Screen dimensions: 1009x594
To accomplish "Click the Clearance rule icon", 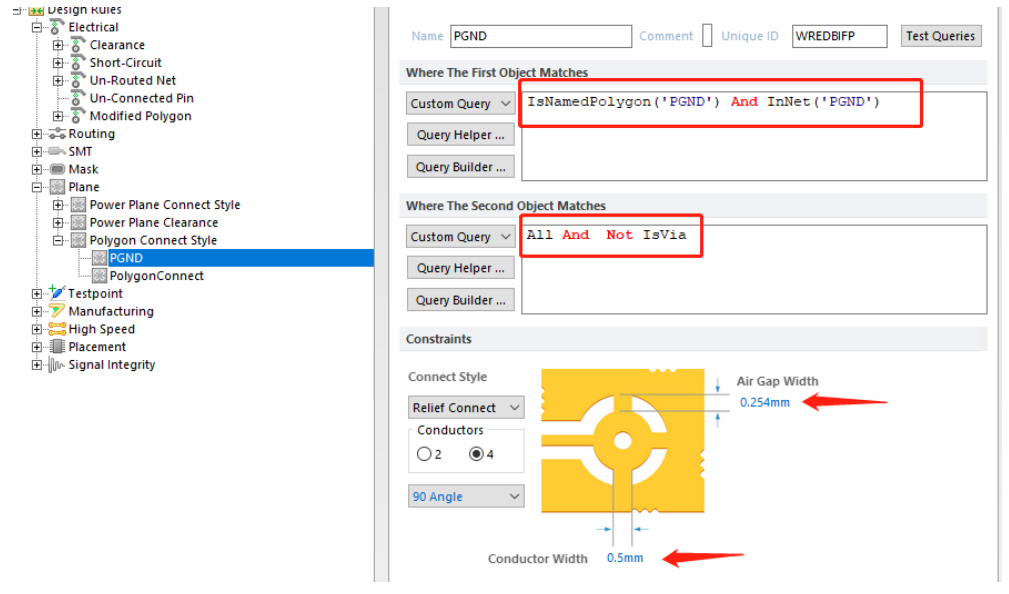I will [x=78, y=45].
